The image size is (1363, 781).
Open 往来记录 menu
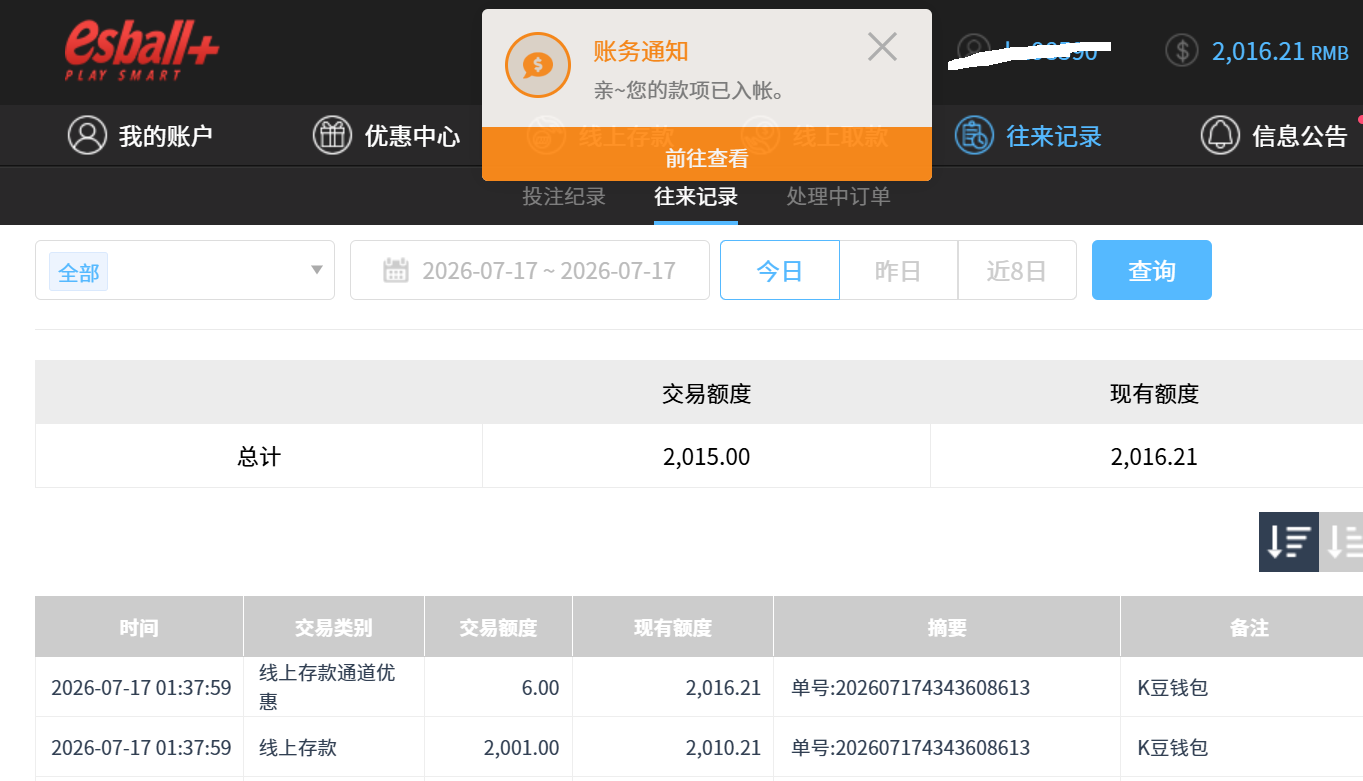pyautogui.click(x=1028, y=135)
